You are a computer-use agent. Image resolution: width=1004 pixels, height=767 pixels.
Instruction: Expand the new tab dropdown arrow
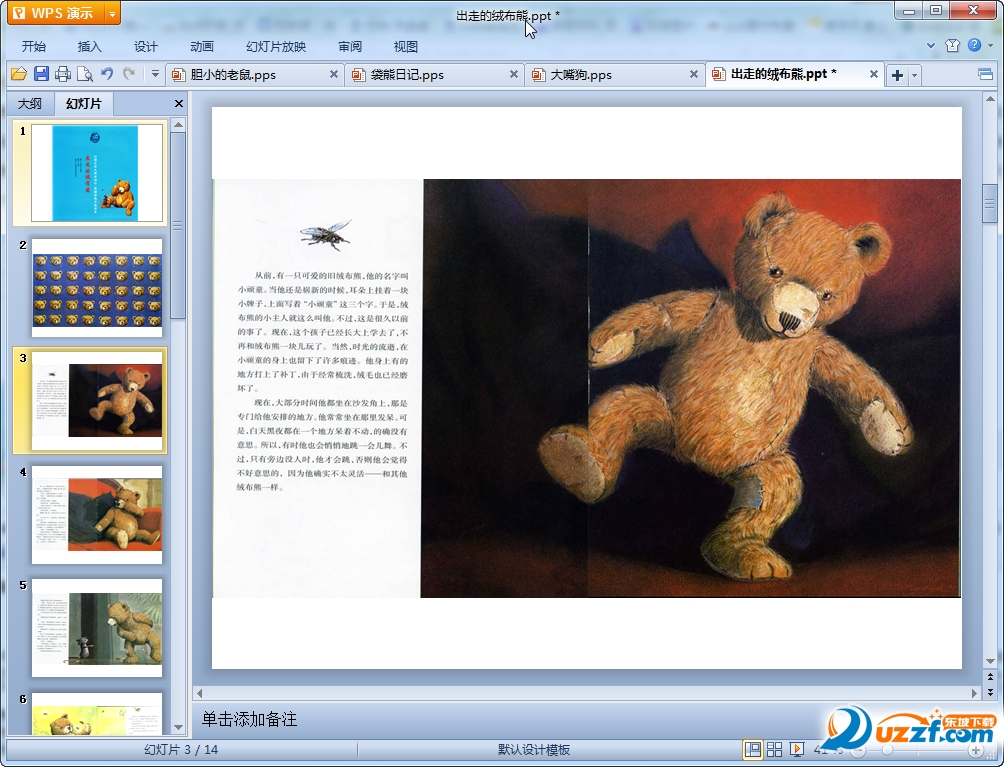[x=914, y=75]
